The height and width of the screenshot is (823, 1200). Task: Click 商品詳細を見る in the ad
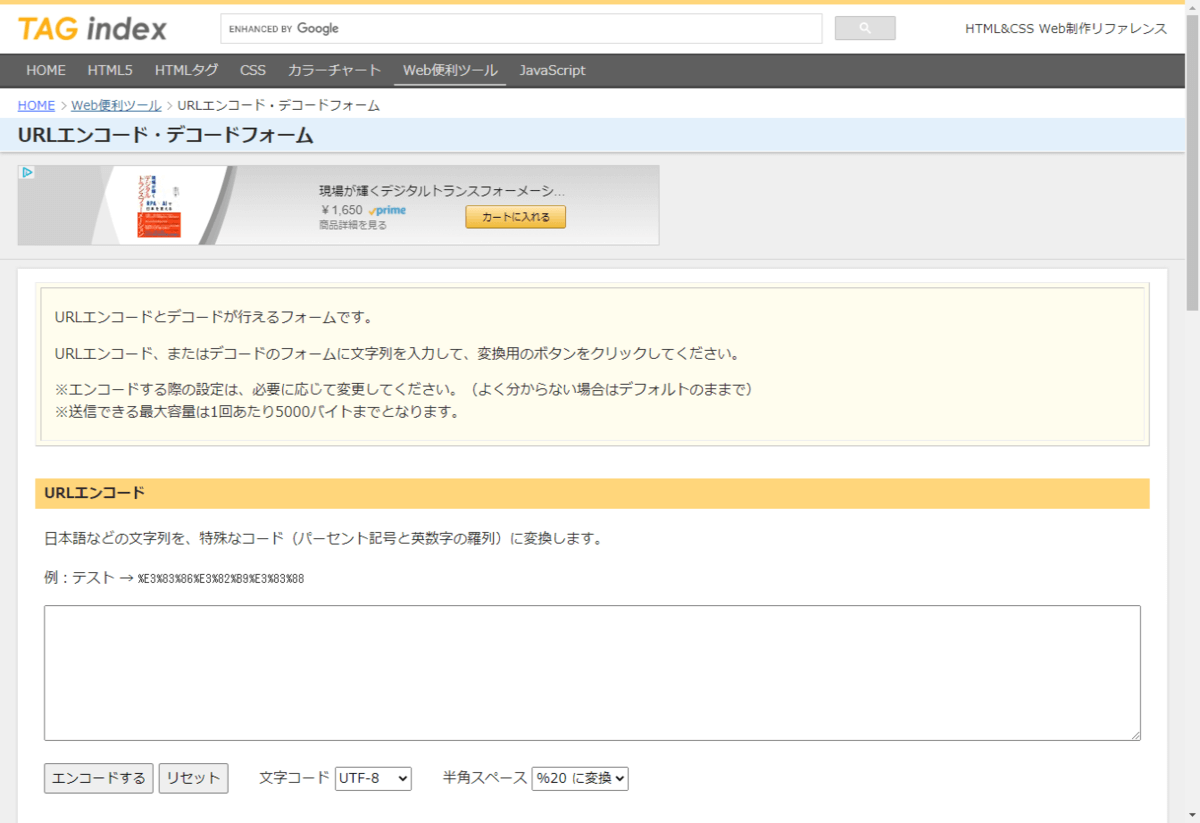pyautogui.click(x=353, y=225)
